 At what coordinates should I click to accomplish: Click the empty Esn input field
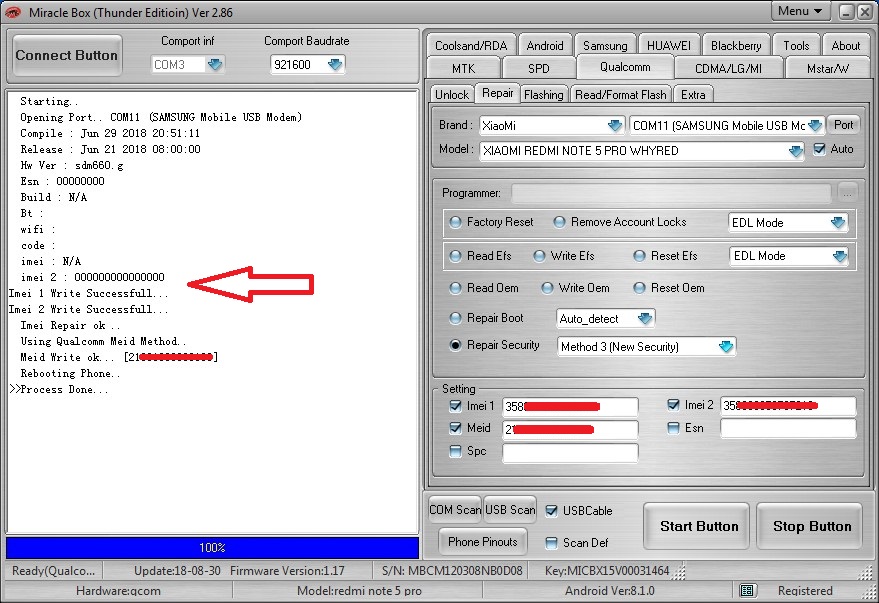coord(788,429)
